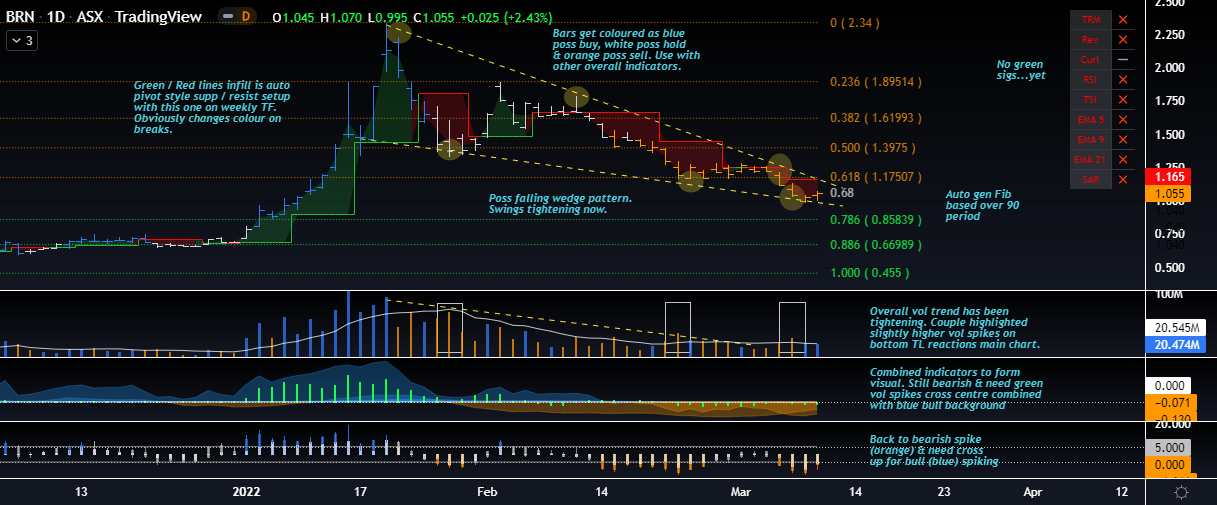Screen dimensions: 1217x505
Task: Click the red X beside TRM
Action: [1123, 20]
